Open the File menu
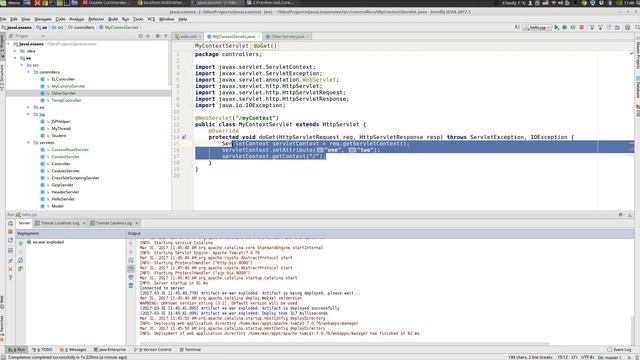The image size is (640, 360). [x=3, y=19]
